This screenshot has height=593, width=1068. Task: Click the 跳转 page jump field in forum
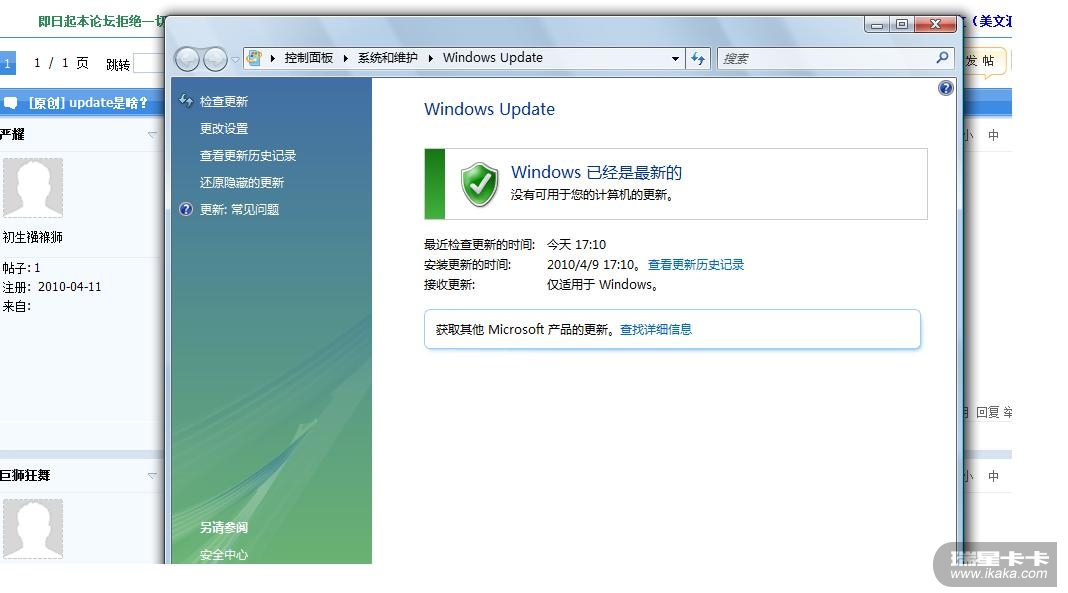click(148, 63)
